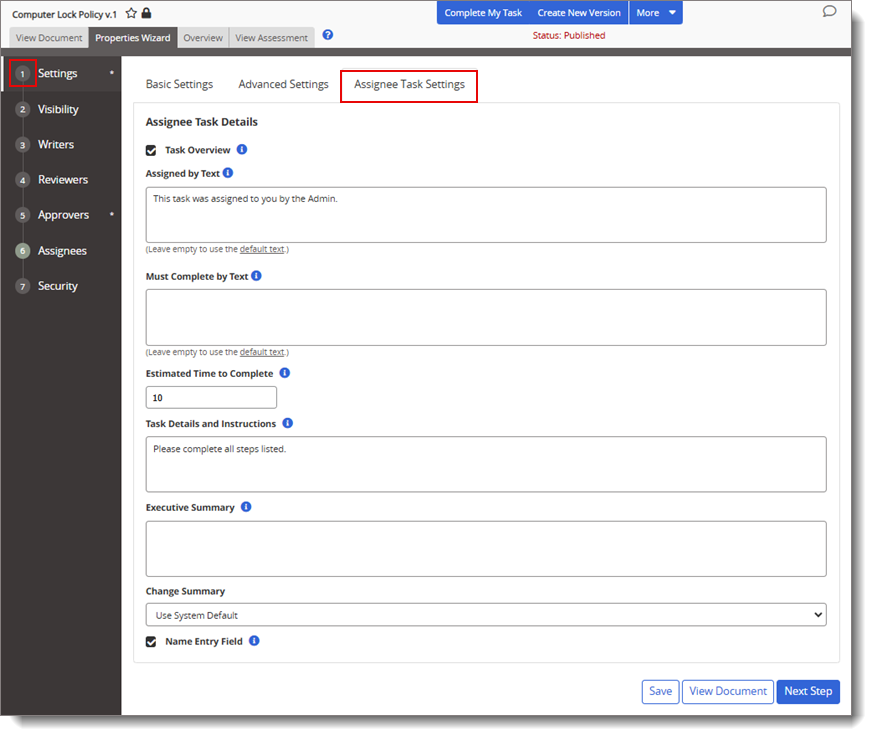This screenshot has height=739, width=875.
Task: Open the Basic Settings tab
Action: (179, 84)
